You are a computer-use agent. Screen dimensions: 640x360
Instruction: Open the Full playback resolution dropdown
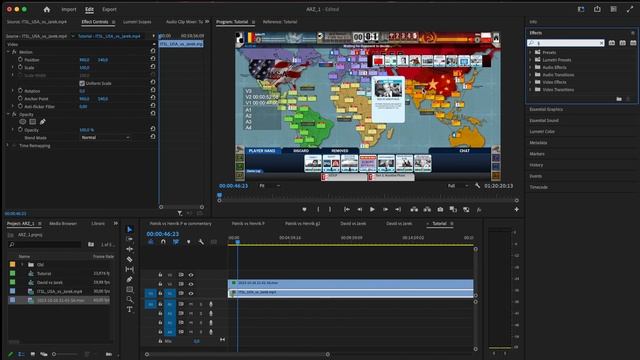pos(458,186)
